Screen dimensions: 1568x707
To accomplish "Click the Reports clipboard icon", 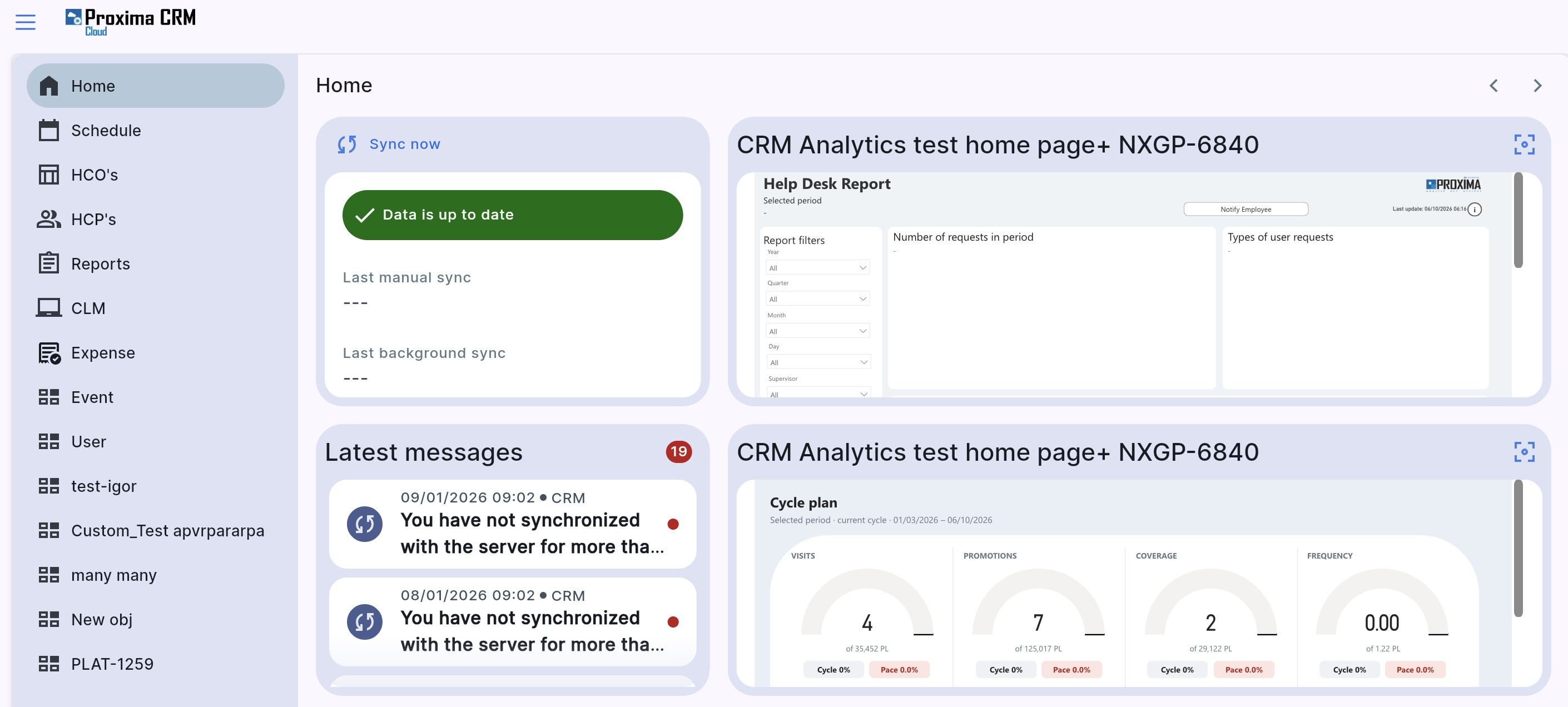I will pos(49,263).
